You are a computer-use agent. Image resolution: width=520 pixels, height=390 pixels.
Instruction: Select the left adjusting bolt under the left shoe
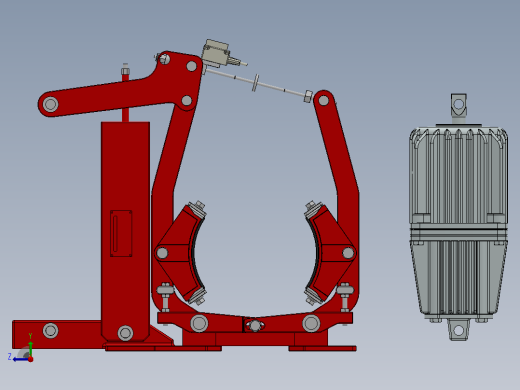(x=165, y=296)
